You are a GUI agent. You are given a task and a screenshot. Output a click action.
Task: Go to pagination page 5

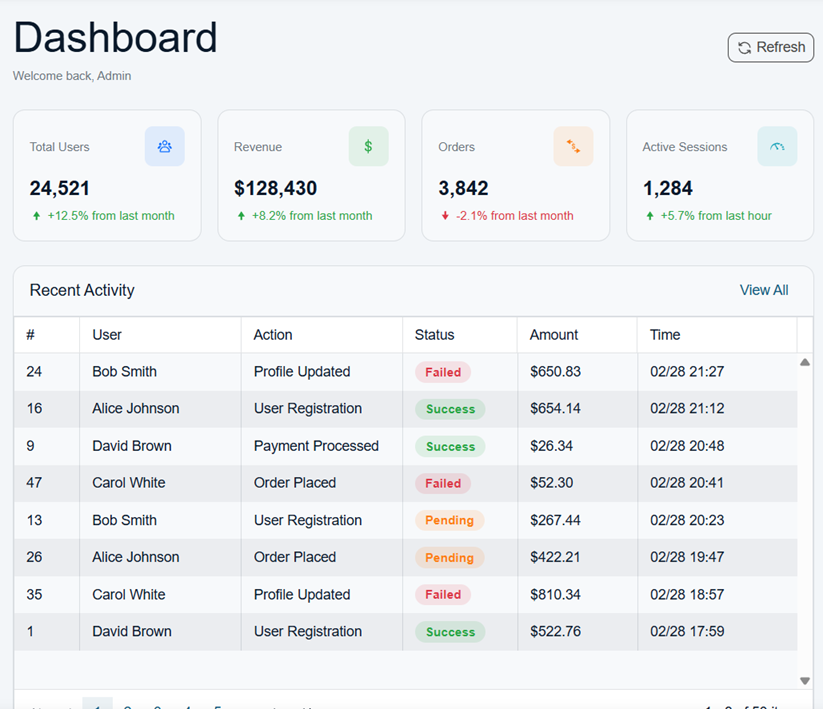point(214,706)
